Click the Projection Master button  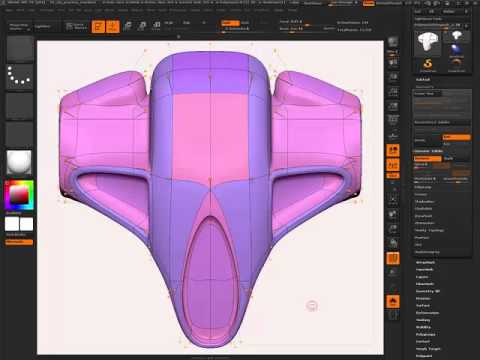19,27
